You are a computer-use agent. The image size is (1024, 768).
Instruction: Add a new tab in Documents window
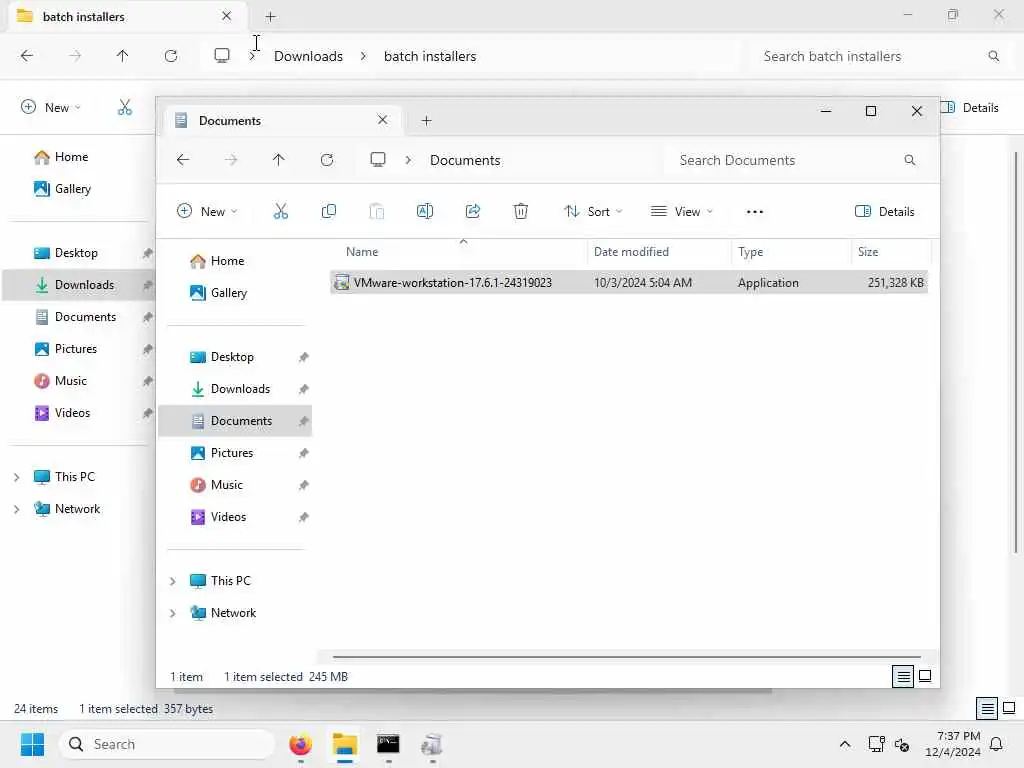pyautogui.click(x=426, y=121)
